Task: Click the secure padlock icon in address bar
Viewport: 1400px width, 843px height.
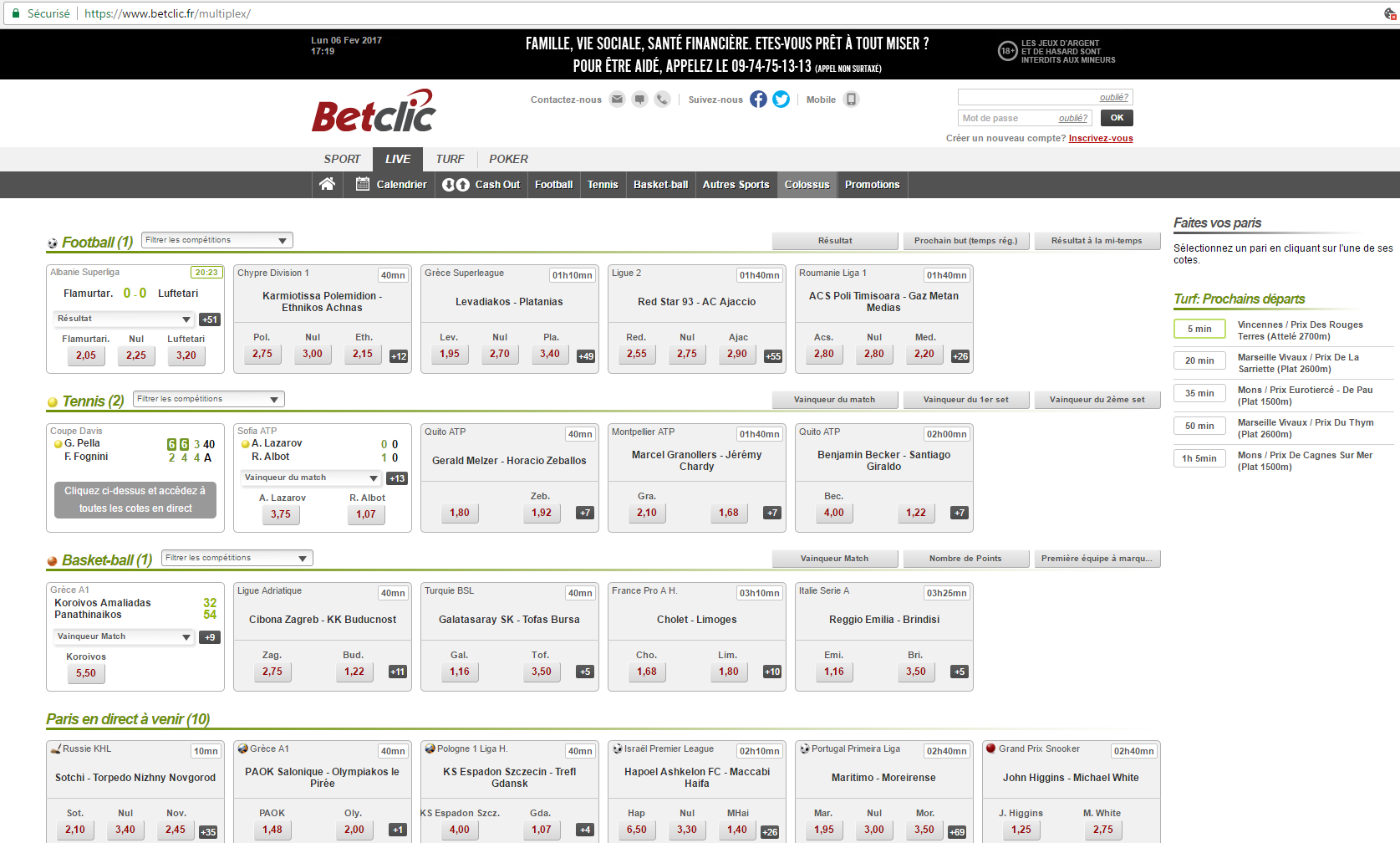Action: (15, 13)
